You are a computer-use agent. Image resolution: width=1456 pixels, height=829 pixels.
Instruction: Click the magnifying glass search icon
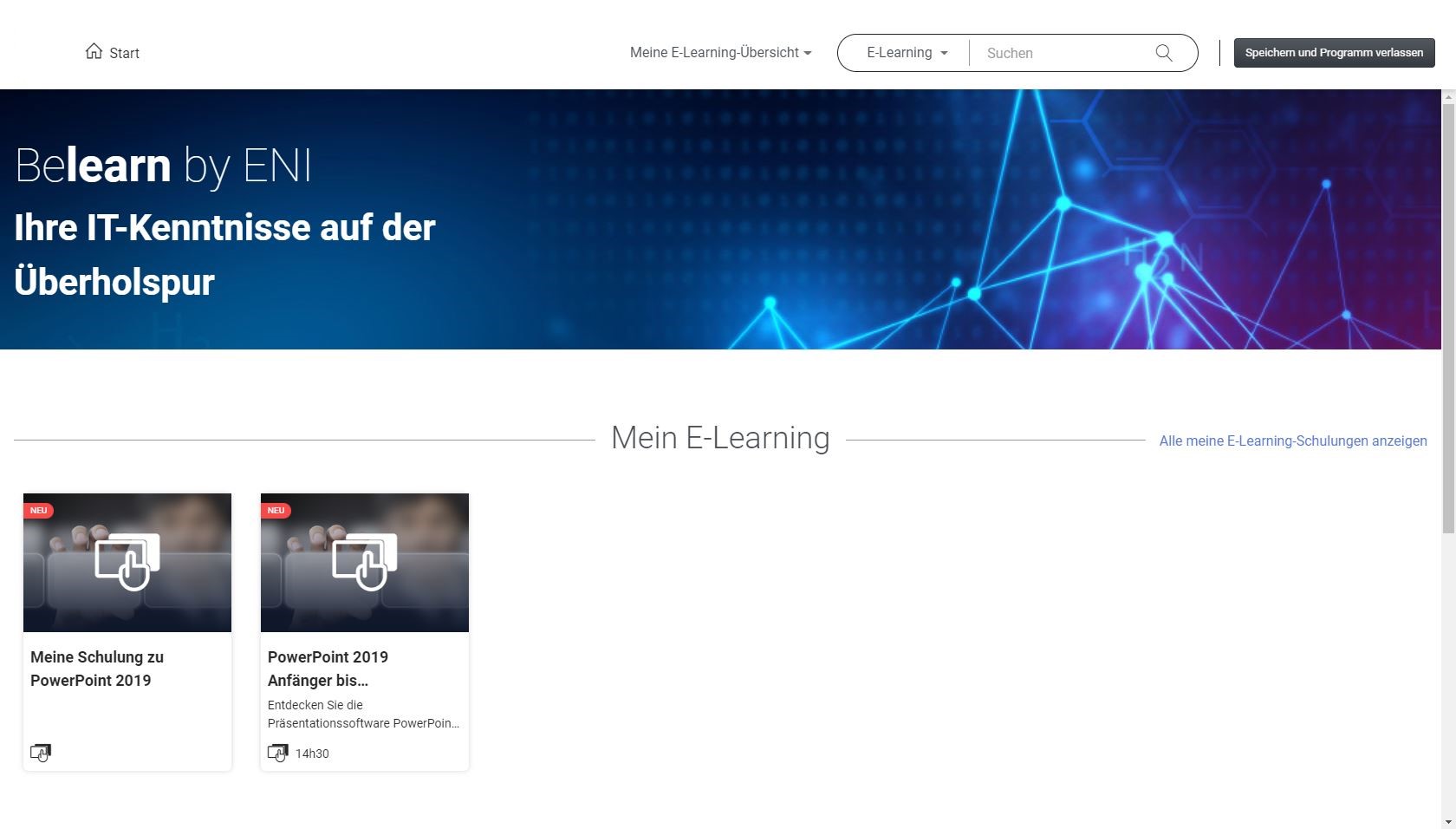[x=1164, y=53]
